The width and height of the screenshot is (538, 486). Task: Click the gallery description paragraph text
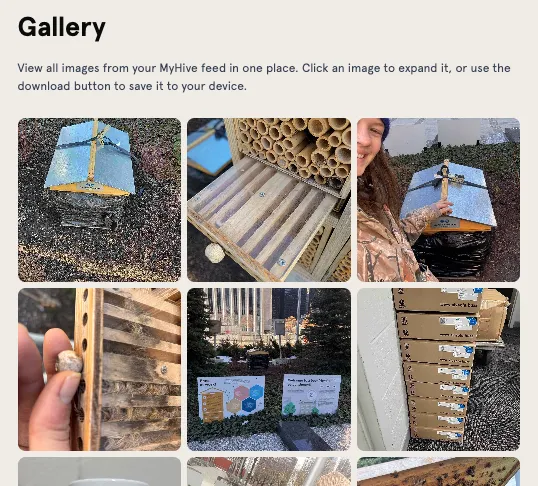point(264,77)
